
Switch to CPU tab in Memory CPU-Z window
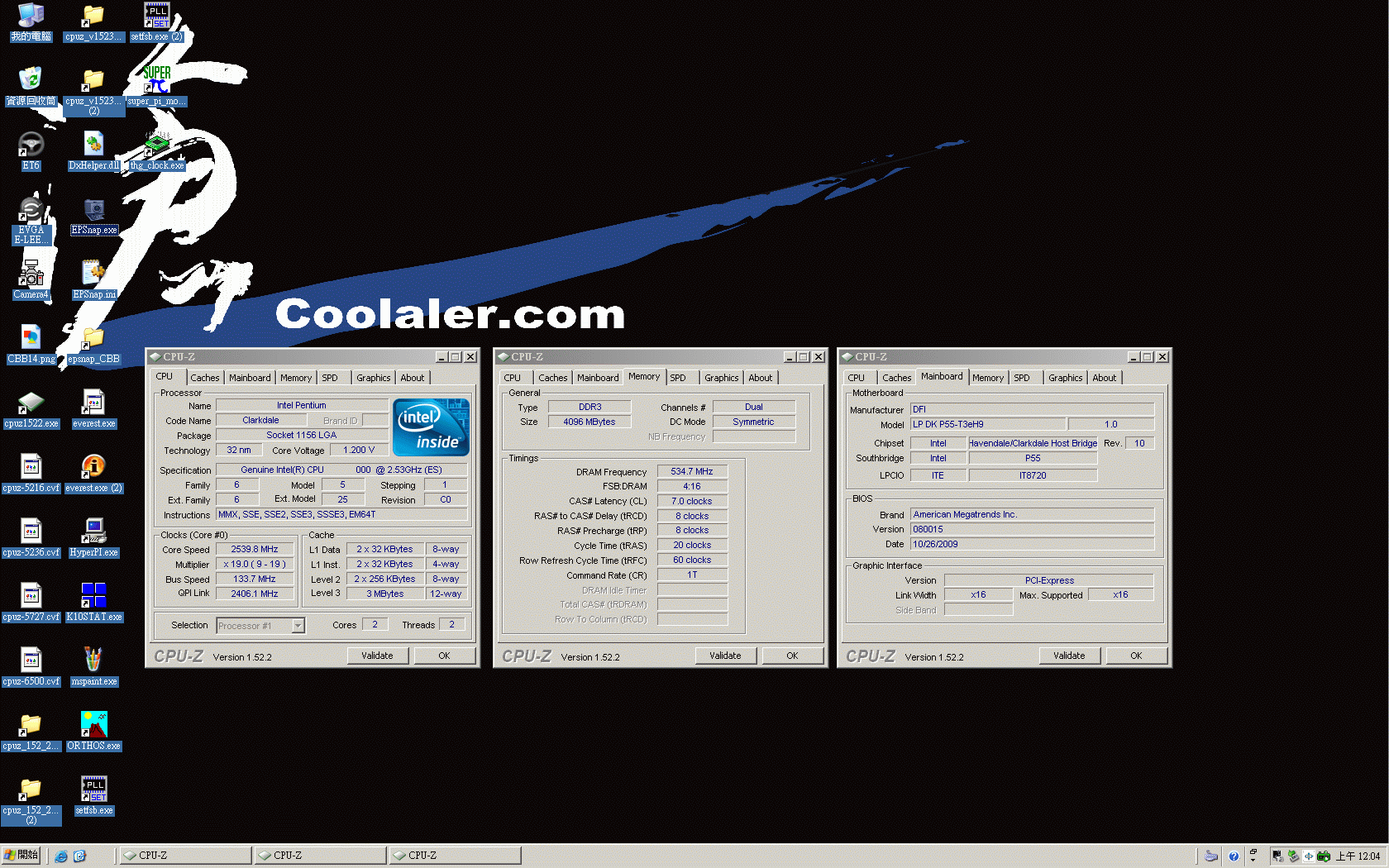point(513,378)
